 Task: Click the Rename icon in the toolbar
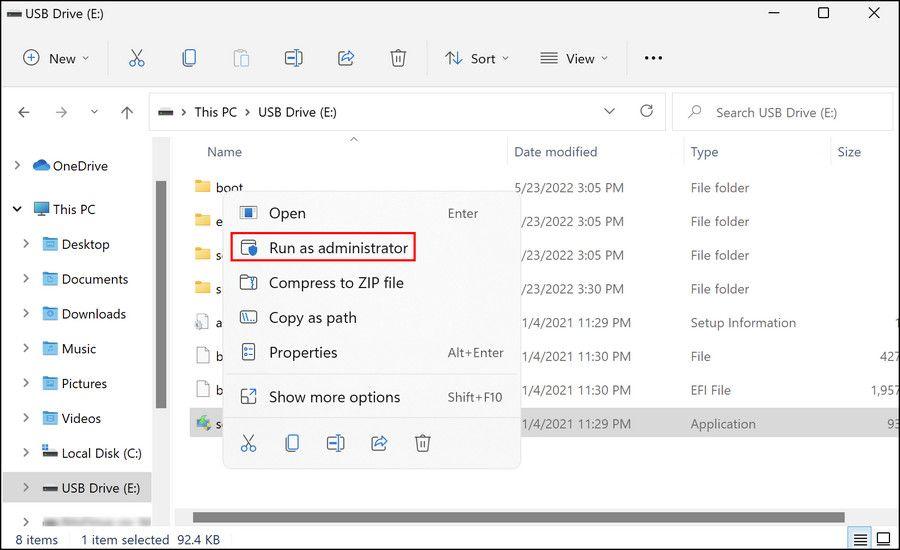point(293,58)
